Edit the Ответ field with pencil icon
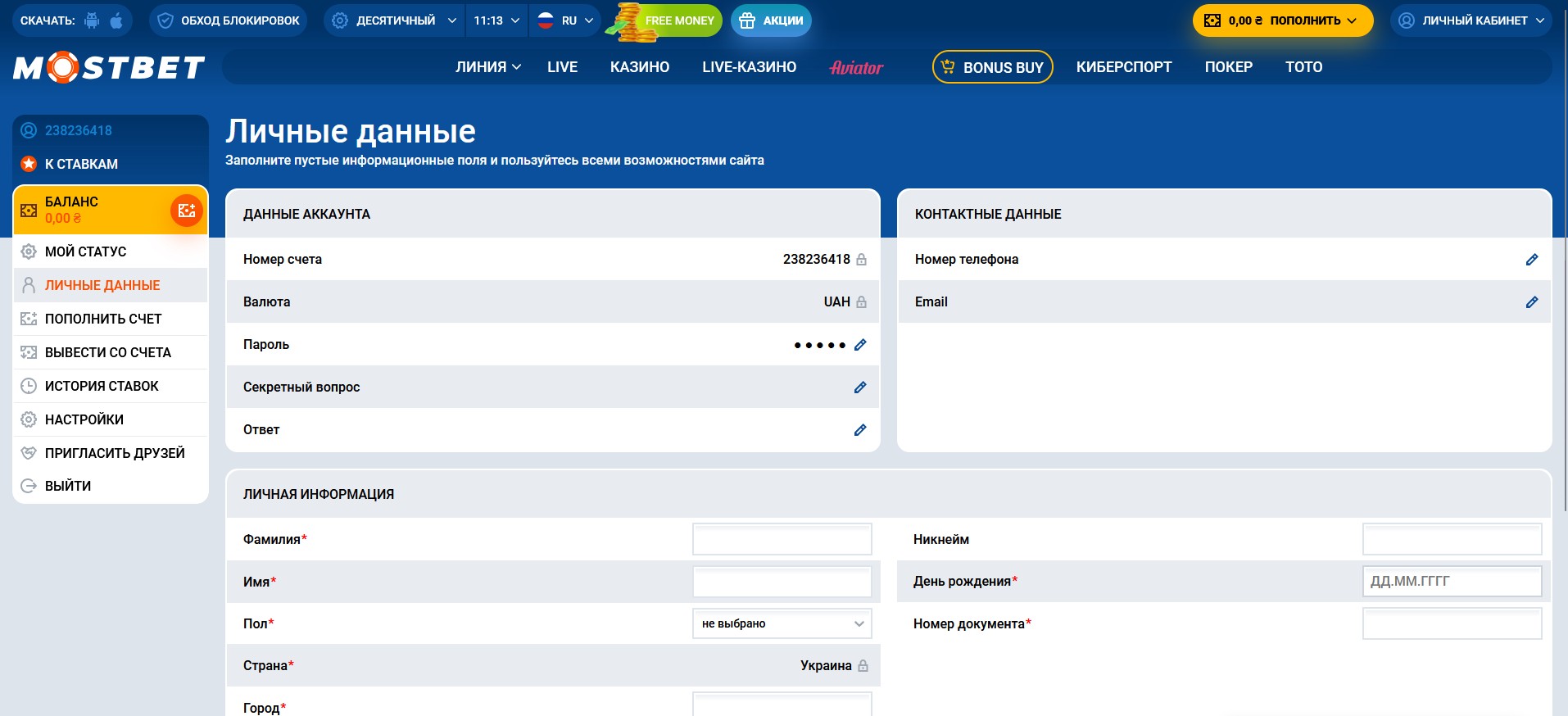 (x=860, y=430)
